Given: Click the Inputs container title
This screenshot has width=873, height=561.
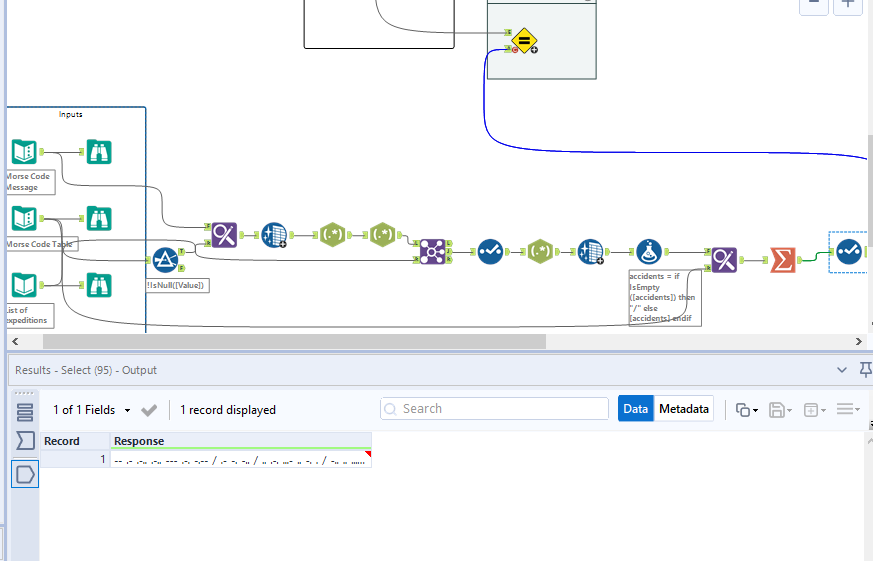Looking at the screenshot, I should point(71,114).
